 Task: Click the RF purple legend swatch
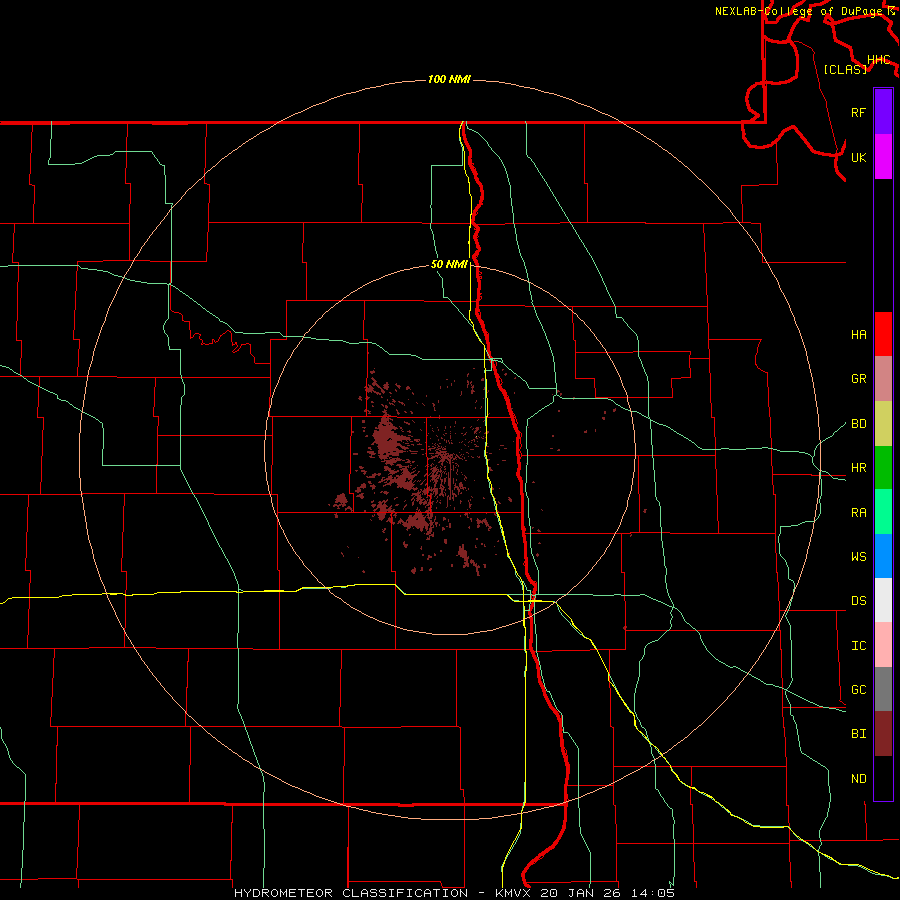[883, 112]
